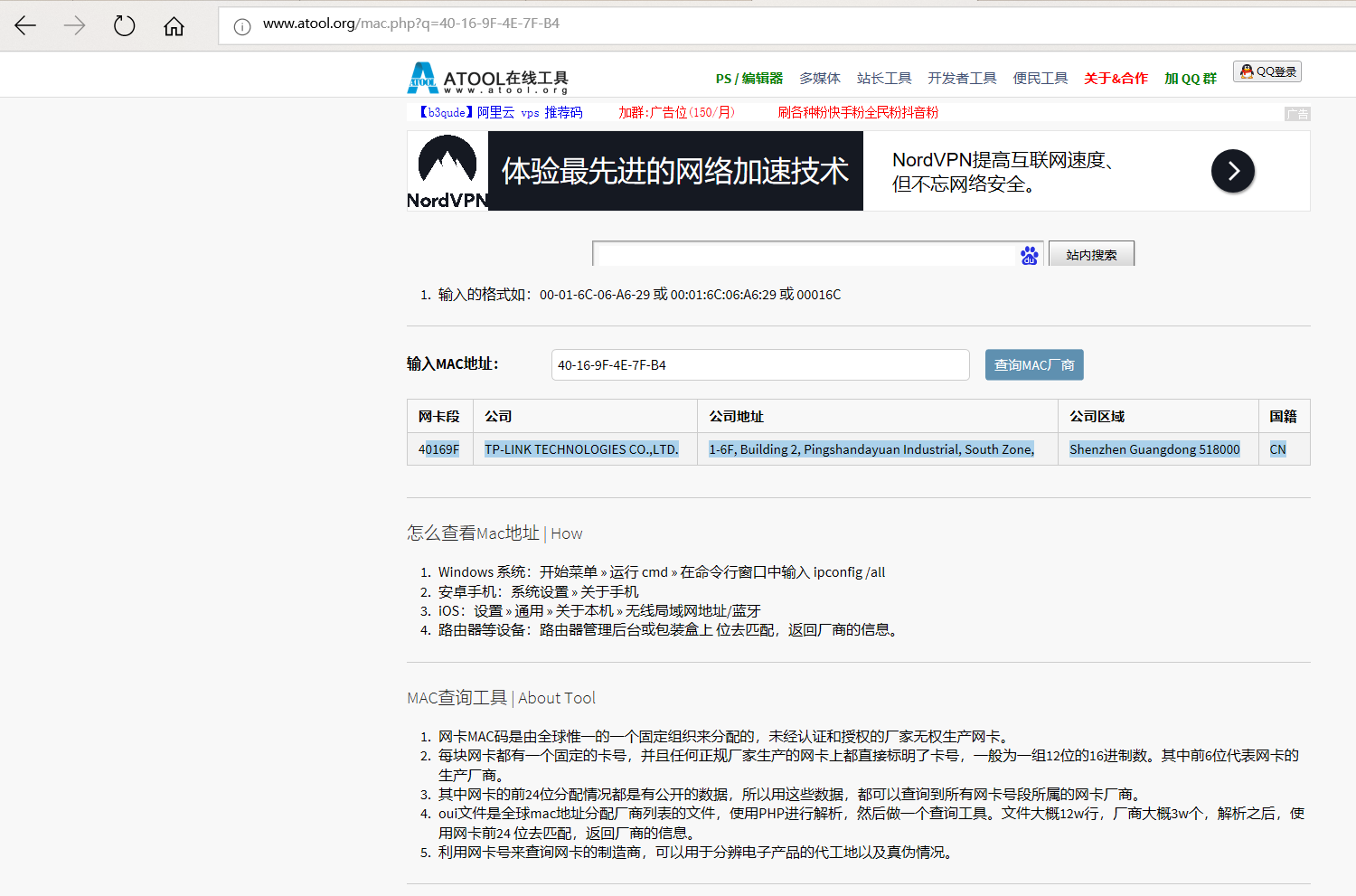Click the browser address bar URL

click(x=411, y=24)
